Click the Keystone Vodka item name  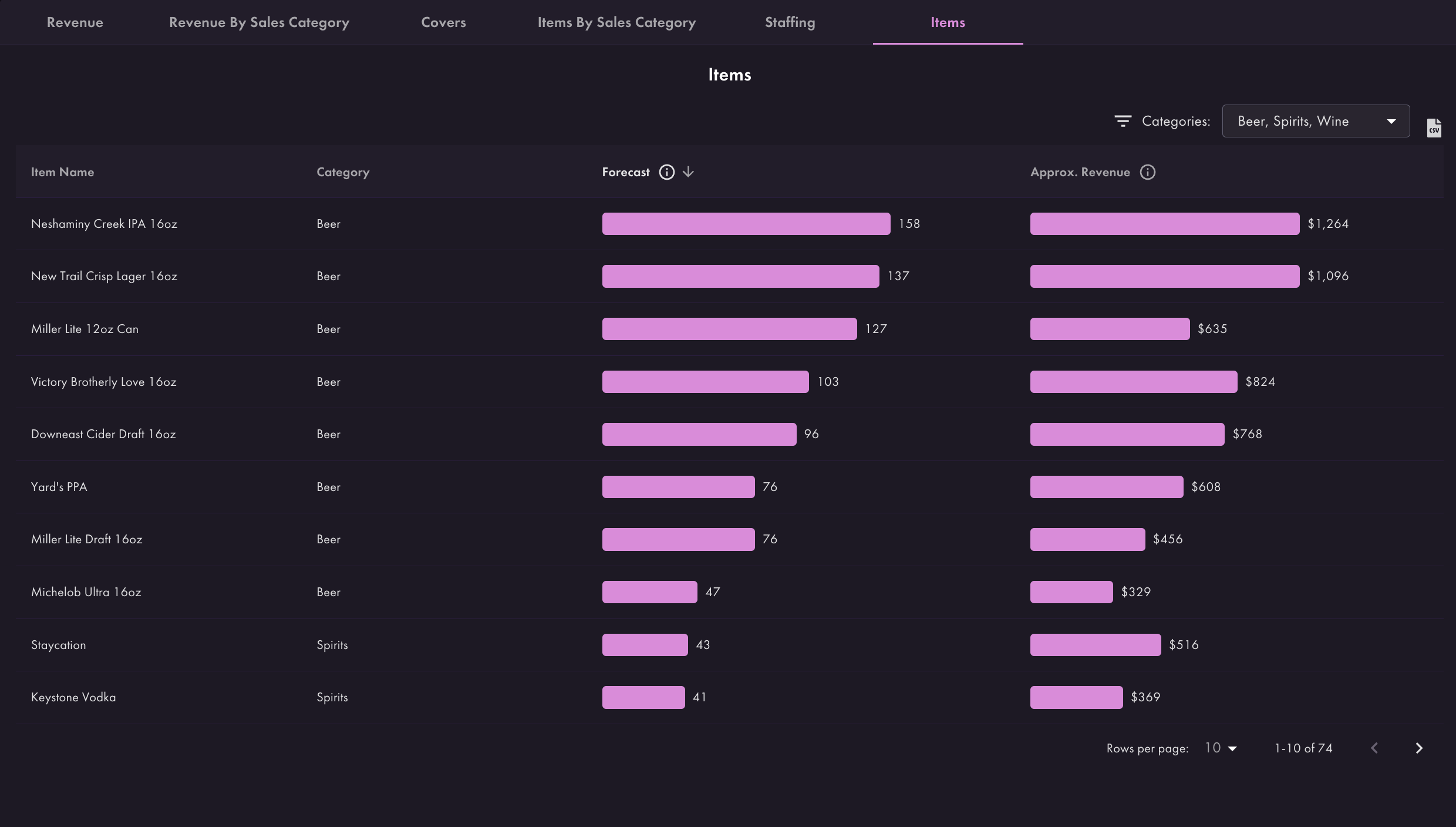tap(73, 697)
